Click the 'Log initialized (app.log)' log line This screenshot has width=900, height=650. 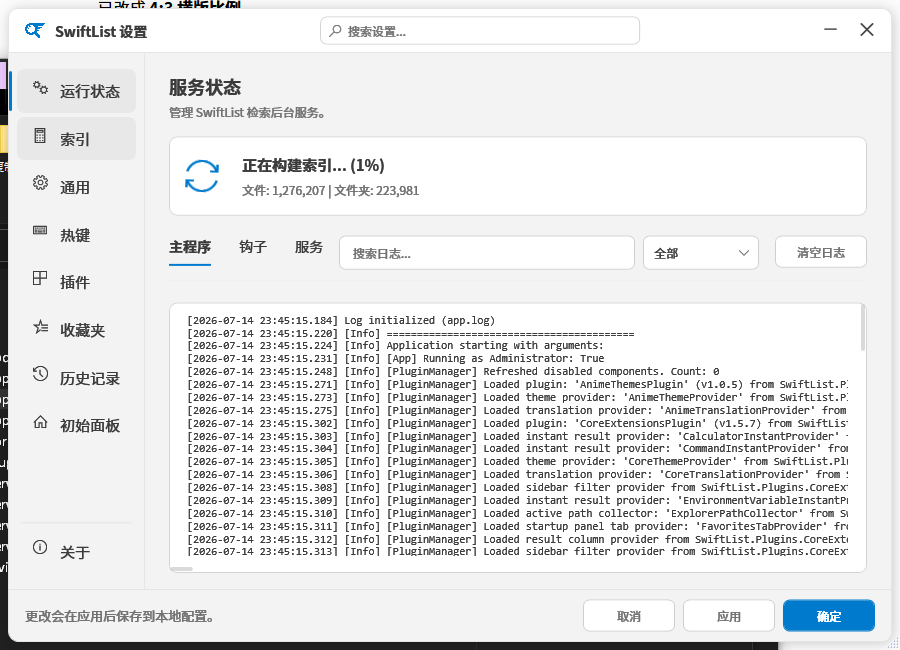[341, 320]
